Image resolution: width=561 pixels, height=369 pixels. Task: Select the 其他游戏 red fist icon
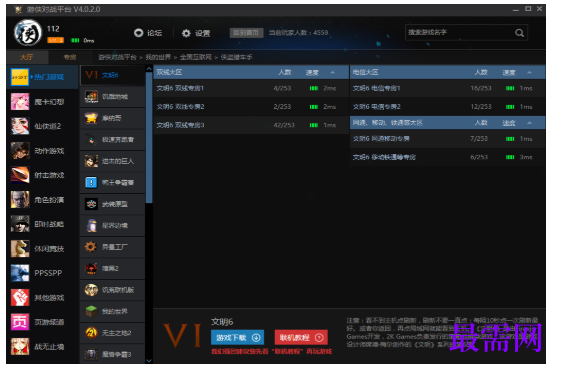pyautogui.click(x=20, y=298)
